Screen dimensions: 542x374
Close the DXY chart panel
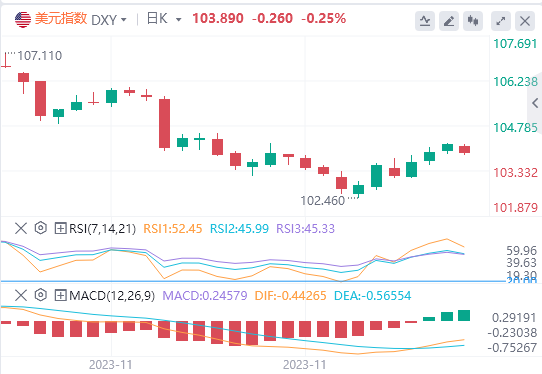[x=525, y=21]
